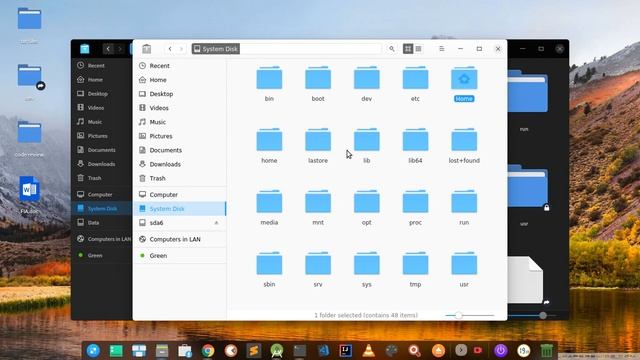Viewport: 640px width, 360px height.
Task: Open Trash in light sidebar
Action: [x=180, y=178]
